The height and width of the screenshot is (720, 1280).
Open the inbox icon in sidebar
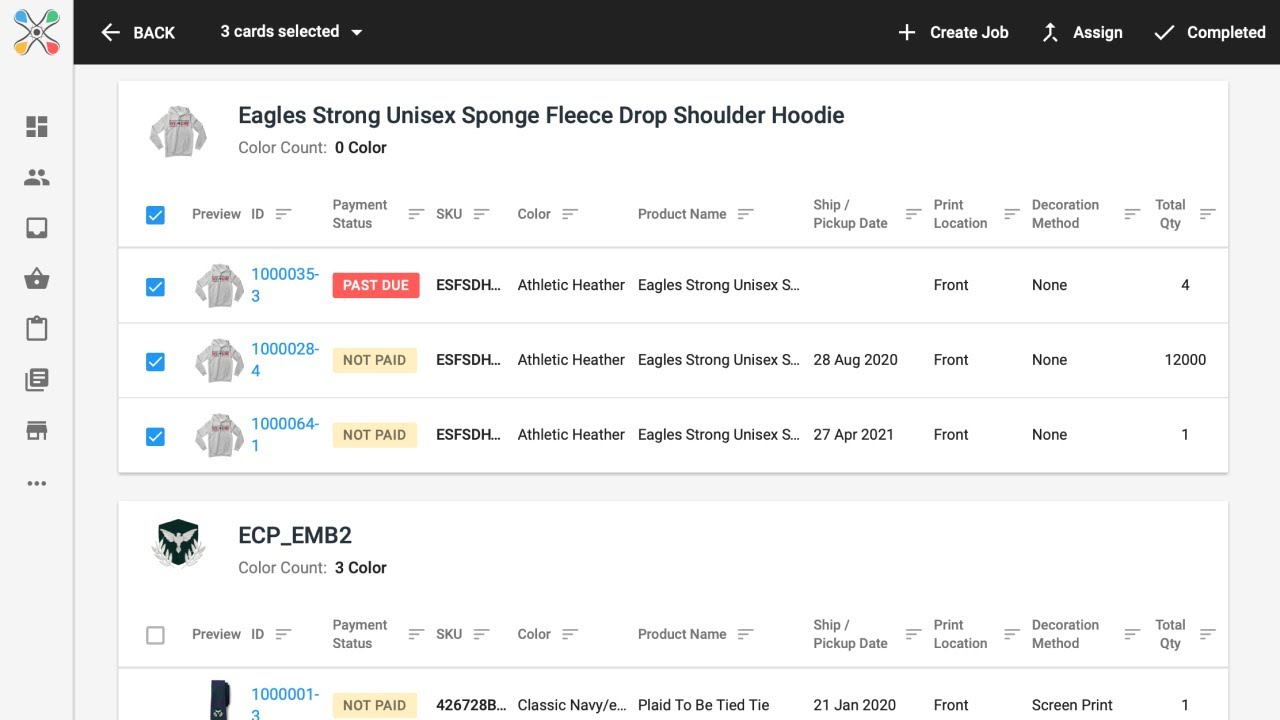[37, 228]
